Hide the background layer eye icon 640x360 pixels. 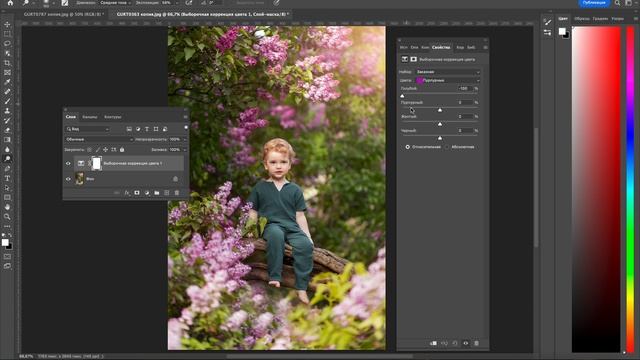point(68,179)
